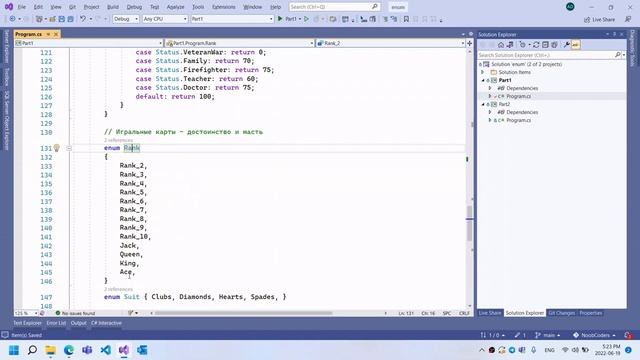Open the Any CPU platform dropdown
The width and height of the screenshot is (640, 360).
(x=165, y=19)
